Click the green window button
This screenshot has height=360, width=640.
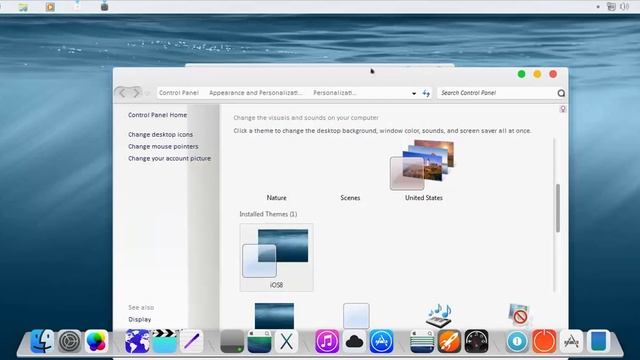521,74
